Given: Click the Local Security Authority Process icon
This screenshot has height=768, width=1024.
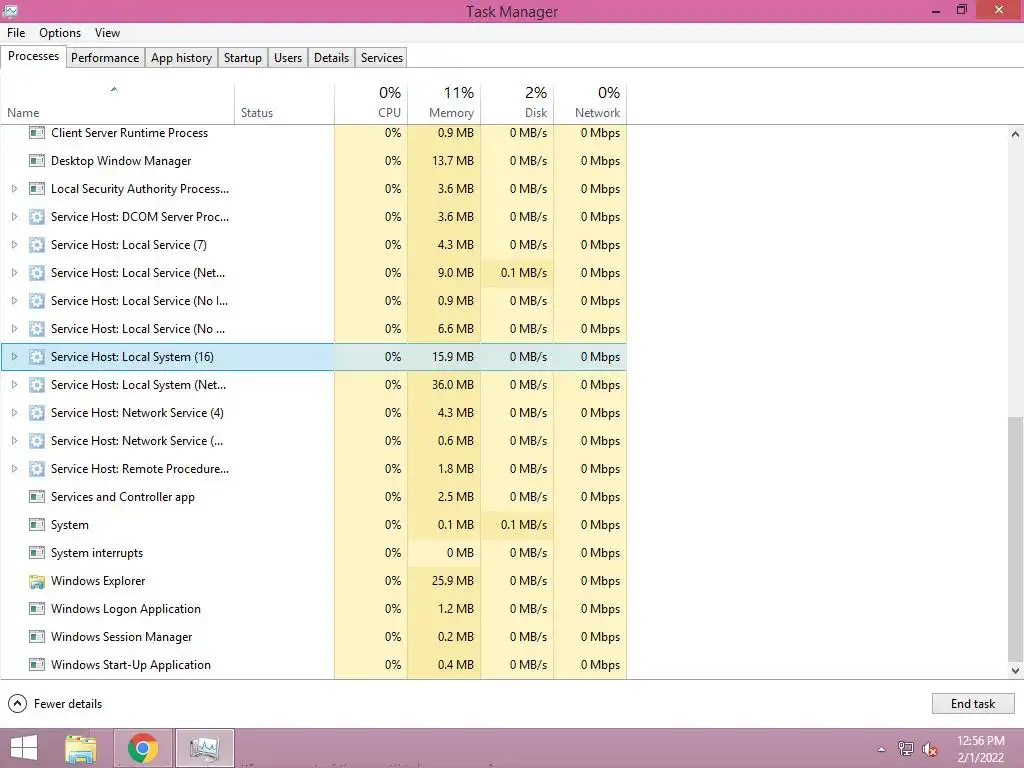Looking at the screenshot, I should tap(37, 189).
